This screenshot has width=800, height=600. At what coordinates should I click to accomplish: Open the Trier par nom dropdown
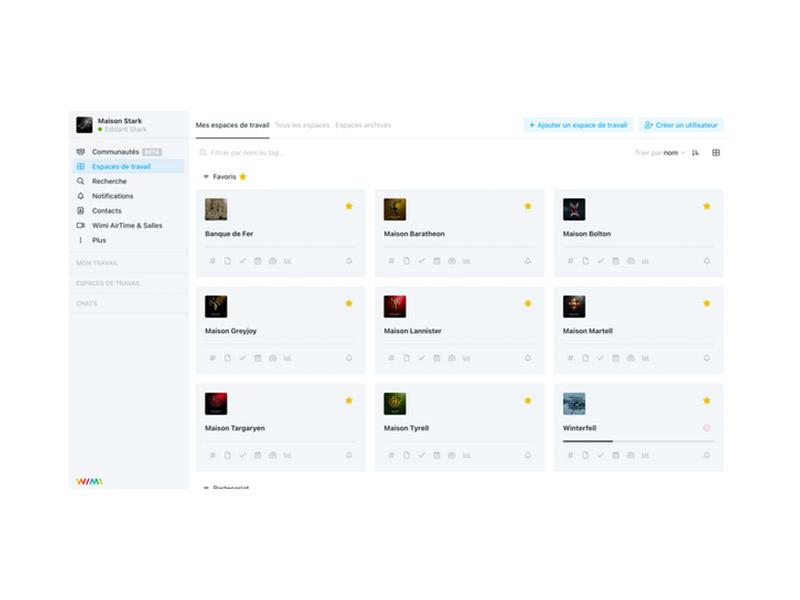(660, 153)
